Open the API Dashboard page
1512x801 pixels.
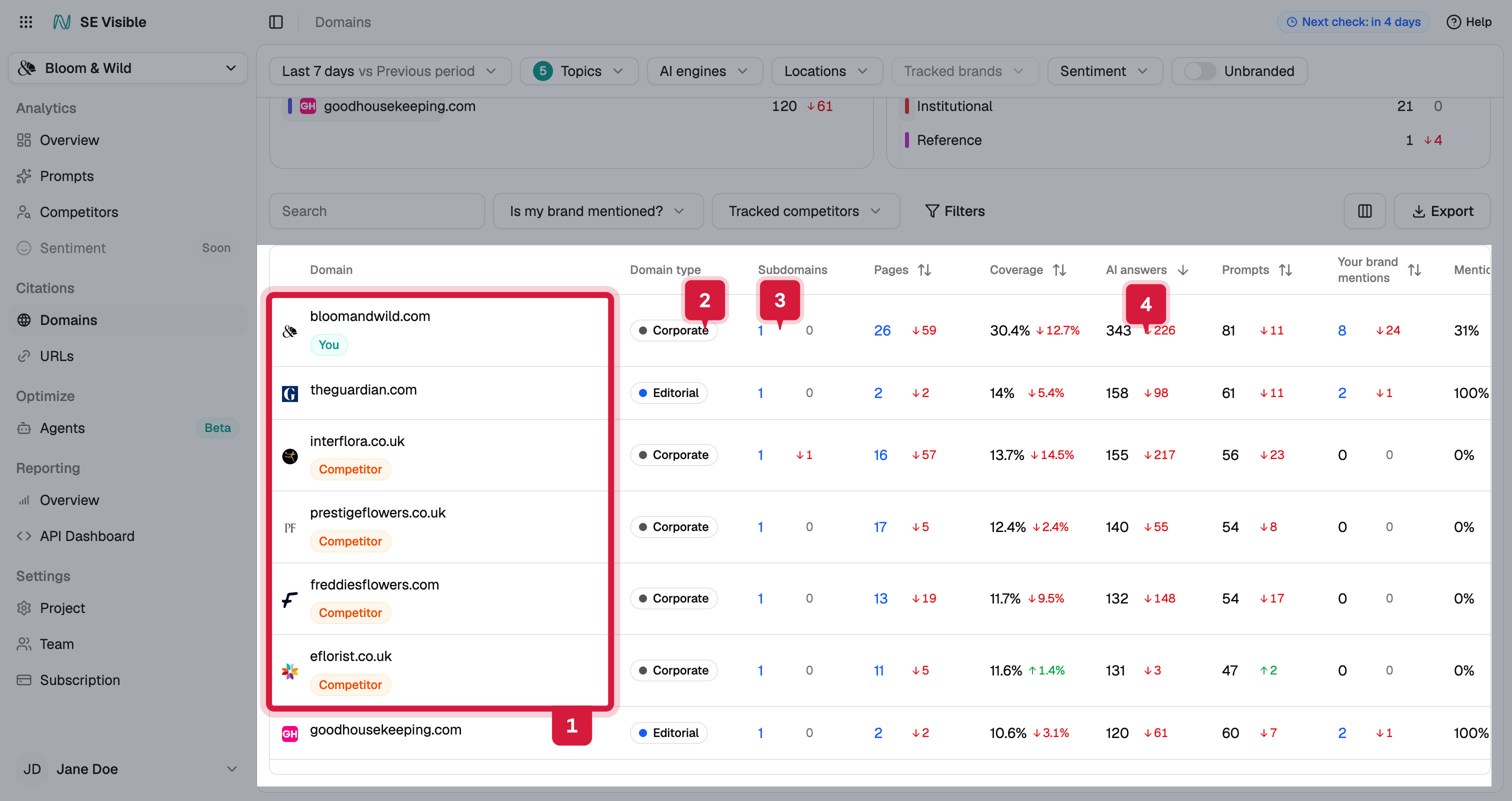pos(87,536)
